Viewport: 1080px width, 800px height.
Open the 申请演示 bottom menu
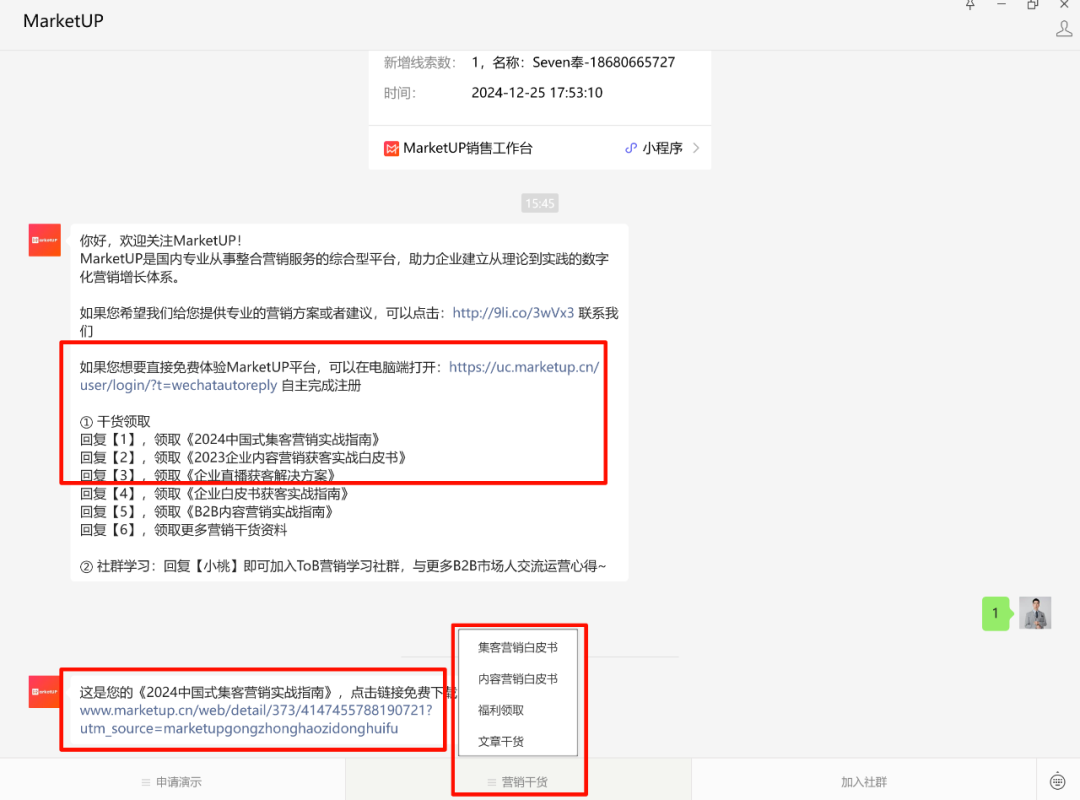click(172, 782)
